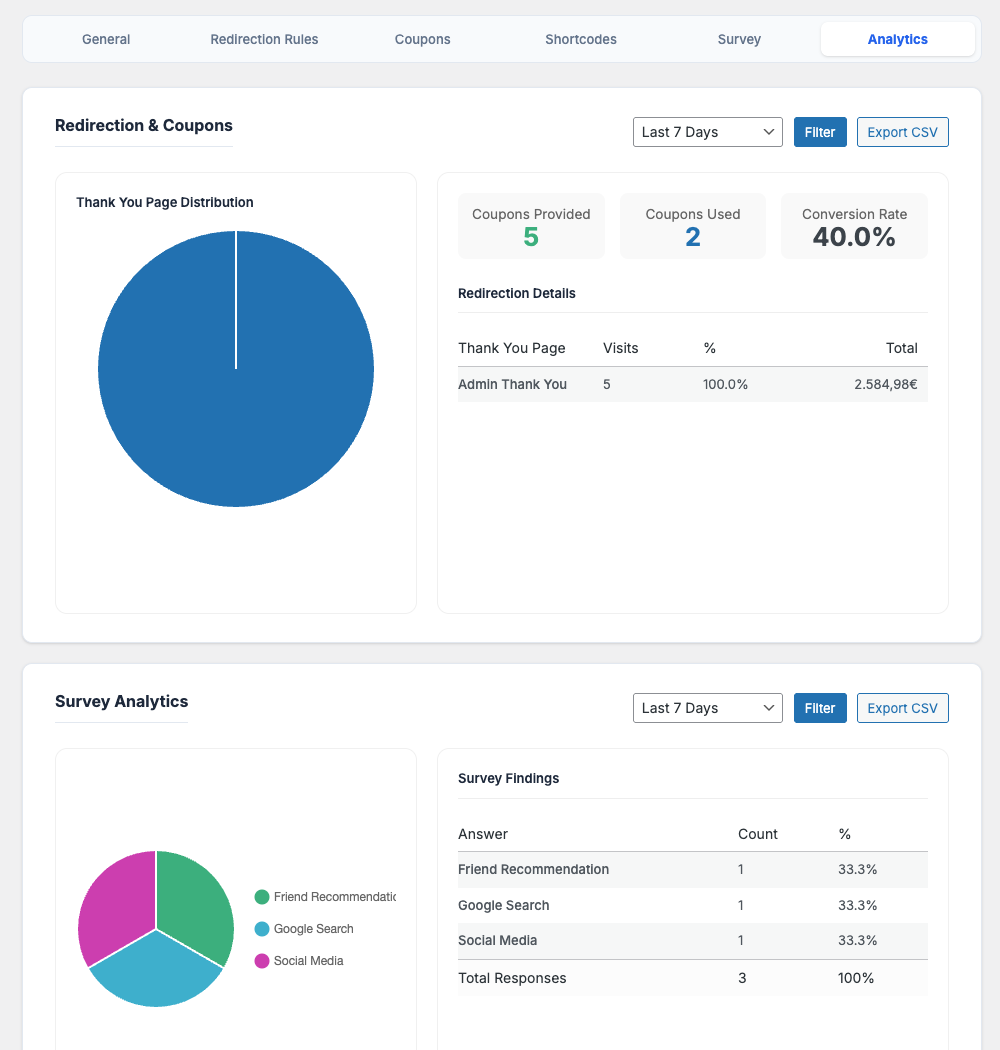Click the active Analytics tab
The width and height of the screenshot is (1000, 1050).
point(897,39)
